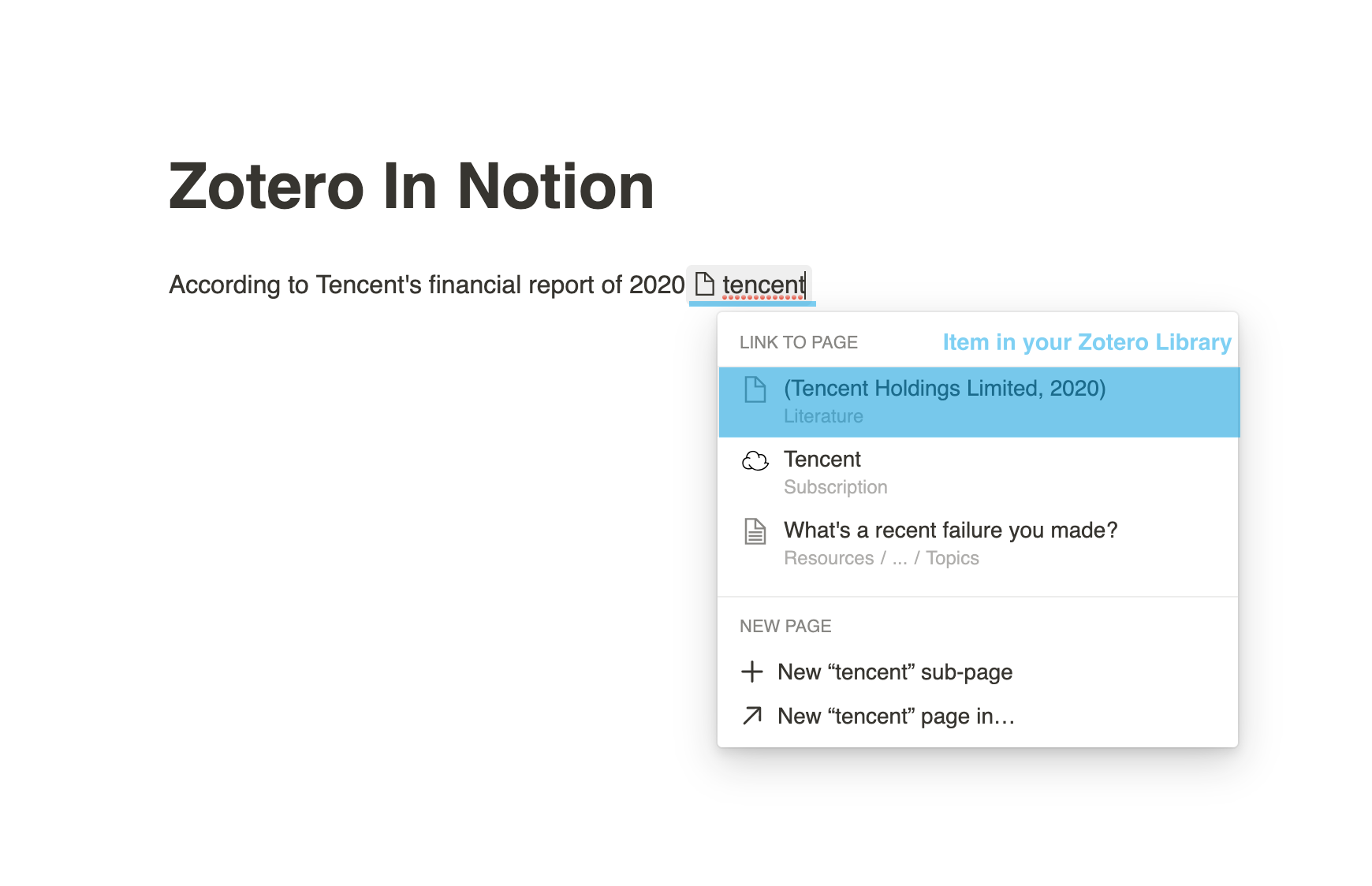This screenshot has width=1372, height=886.
Task: Choose New tencent page in another location
Action: coord(894,716)
